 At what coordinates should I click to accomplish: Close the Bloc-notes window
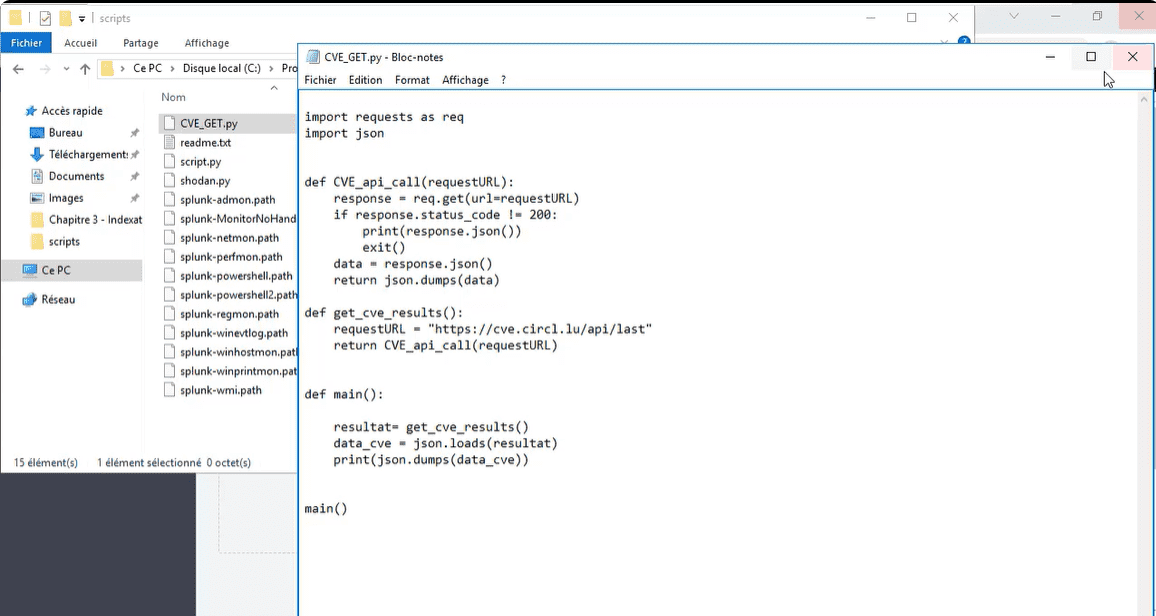pos(1132,57)
